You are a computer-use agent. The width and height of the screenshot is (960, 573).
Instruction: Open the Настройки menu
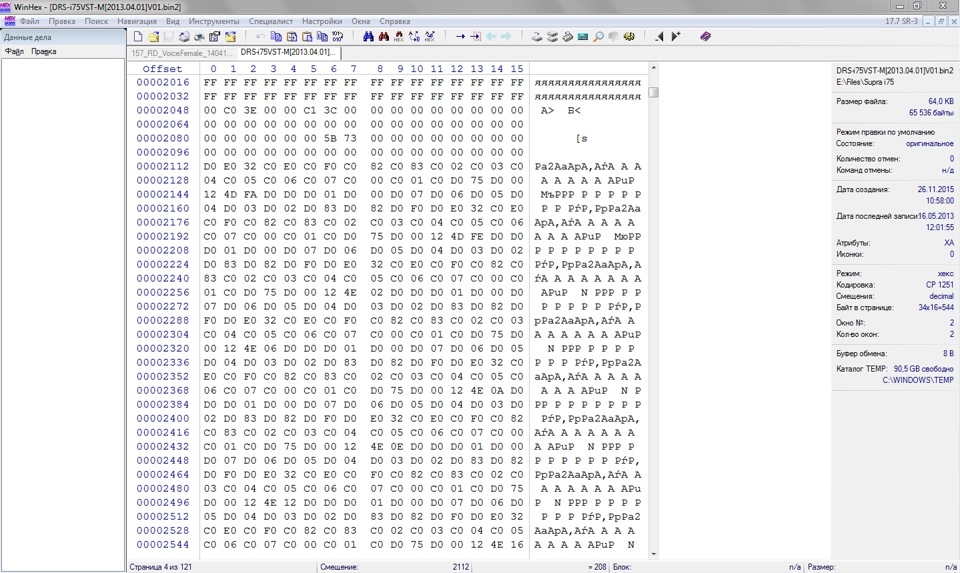[x=322, y=21]
